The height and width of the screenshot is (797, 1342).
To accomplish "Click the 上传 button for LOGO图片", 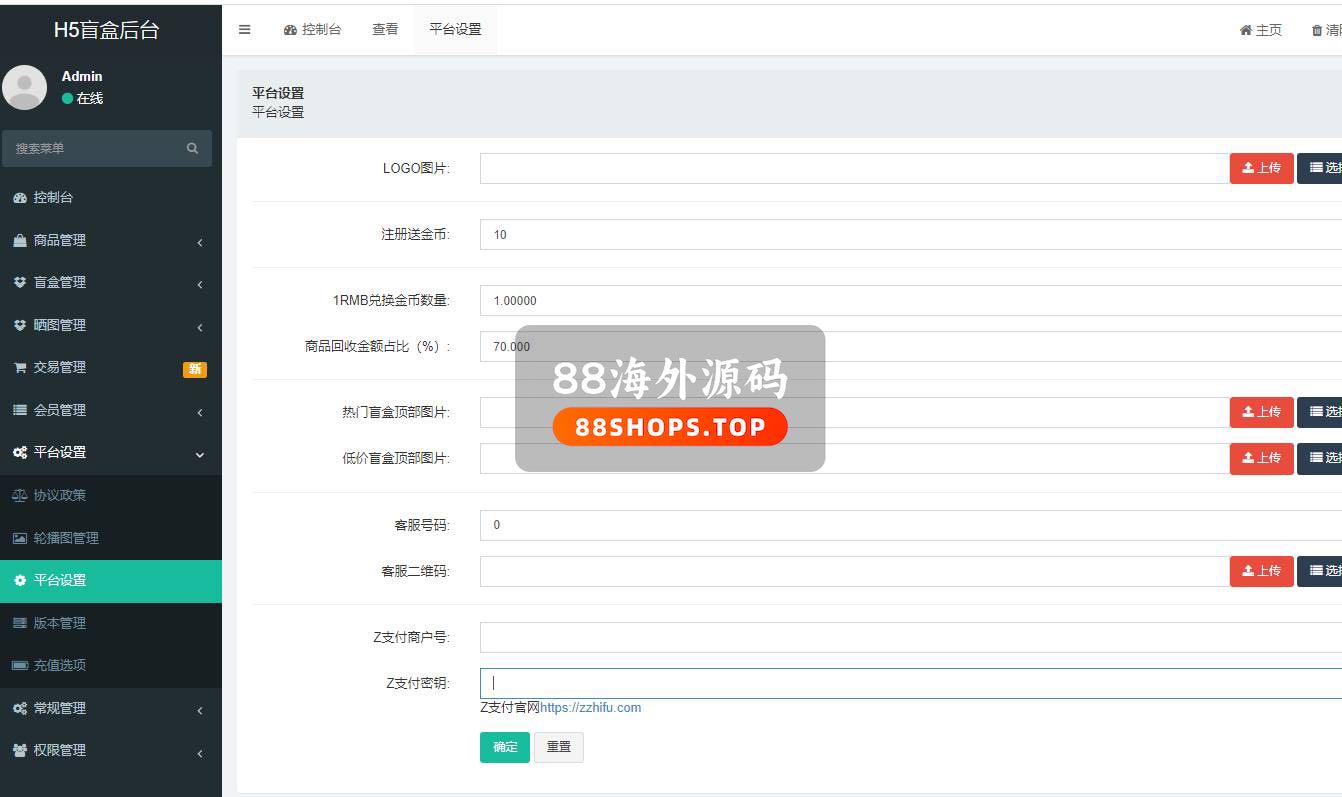I will point(1261,168).
